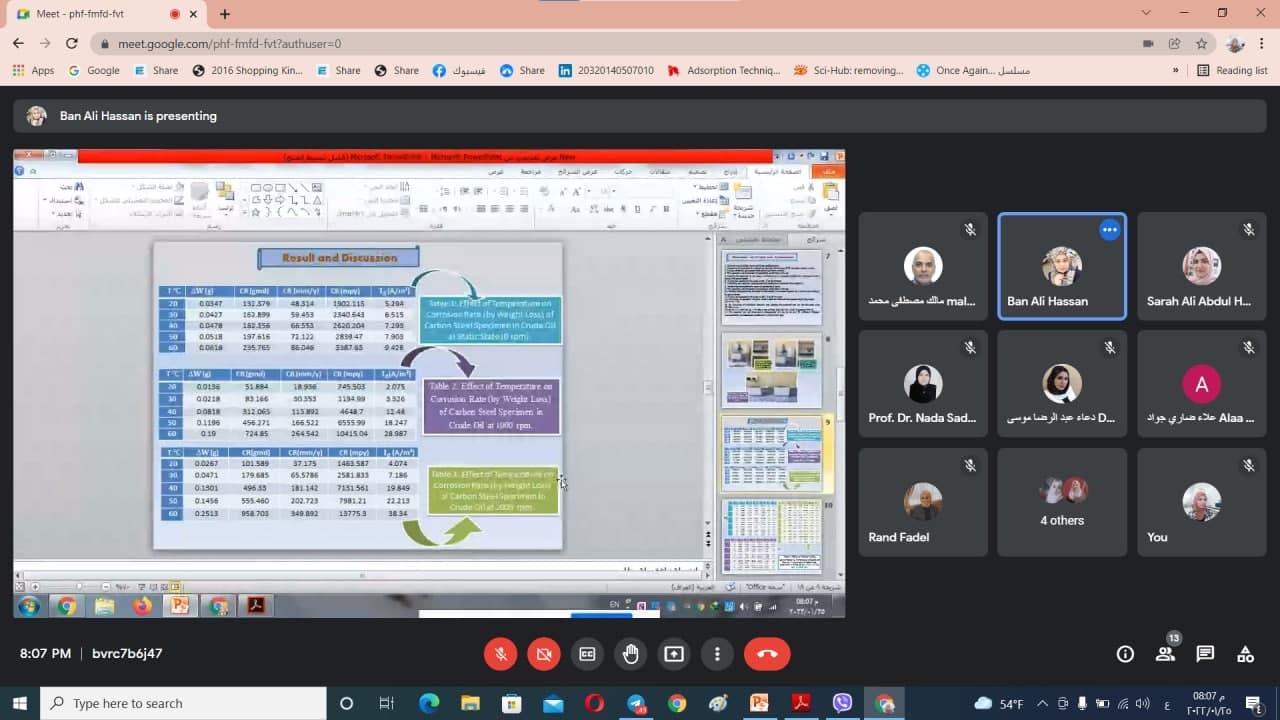Open the 4 others participants tile

(1062, 502)
